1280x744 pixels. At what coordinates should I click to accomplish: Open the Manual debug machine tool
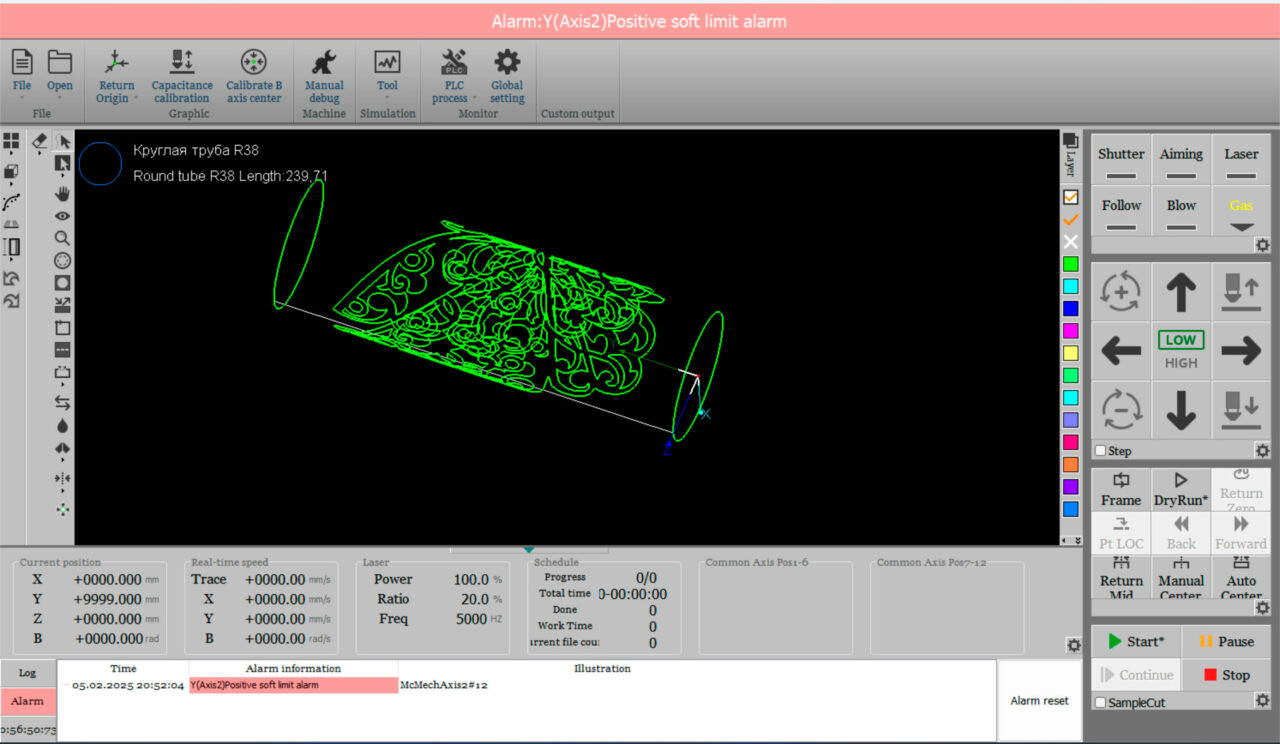coord(324,76)
